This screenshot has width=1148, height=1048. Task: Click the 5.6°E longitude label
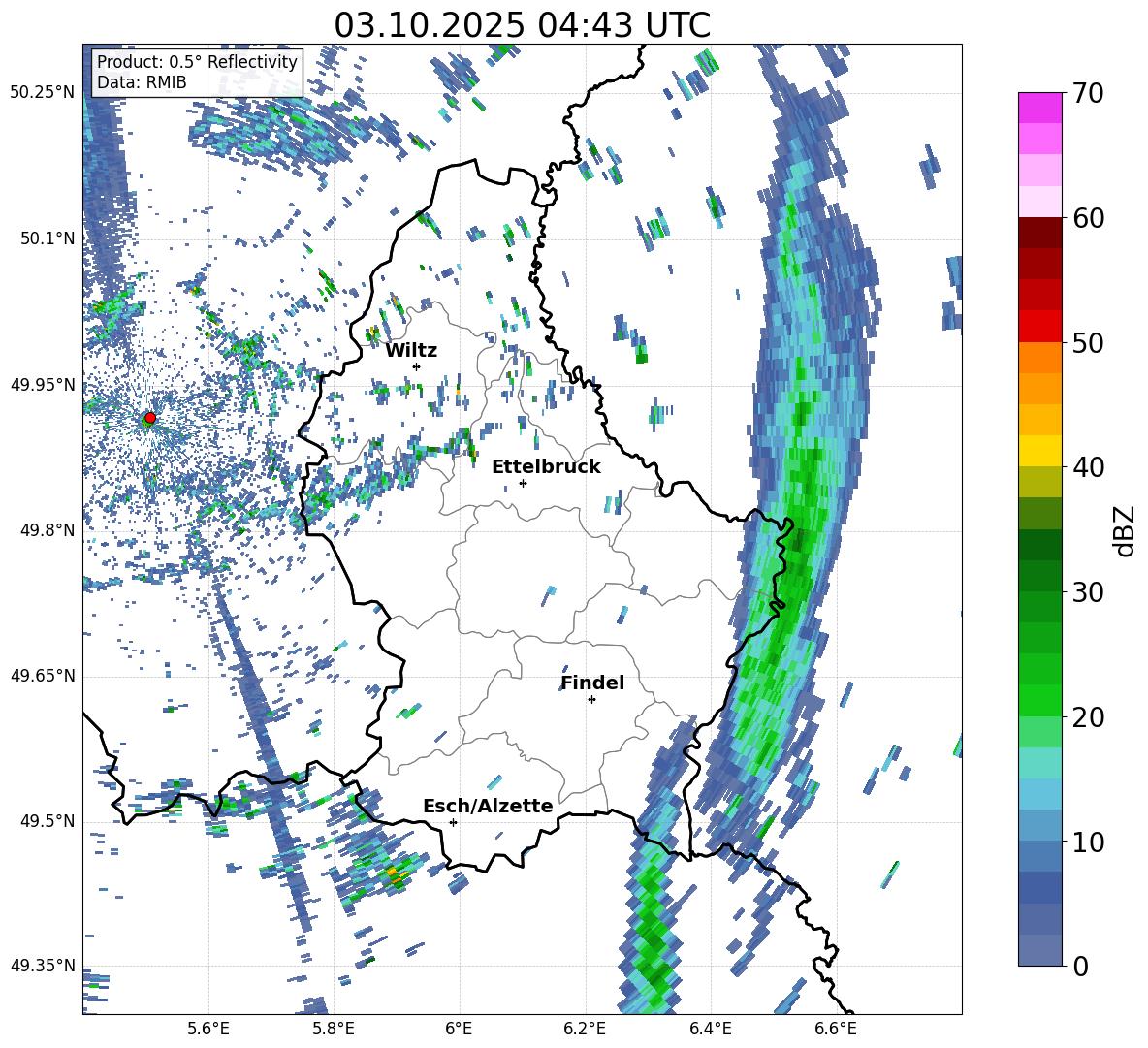click(208, 1029)
